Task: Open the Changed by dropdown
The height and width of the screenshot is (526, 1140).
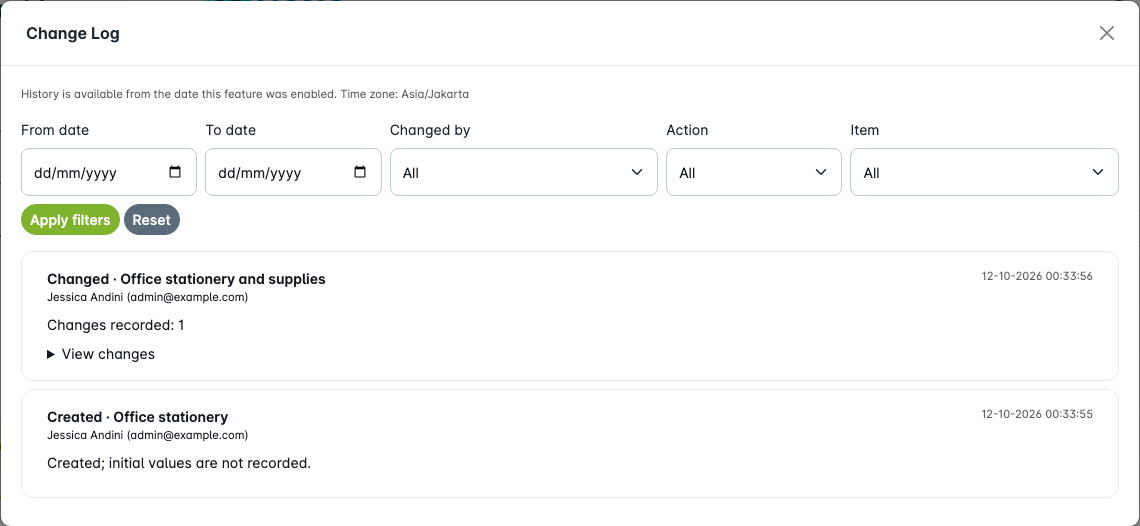Action: point(523,172)
